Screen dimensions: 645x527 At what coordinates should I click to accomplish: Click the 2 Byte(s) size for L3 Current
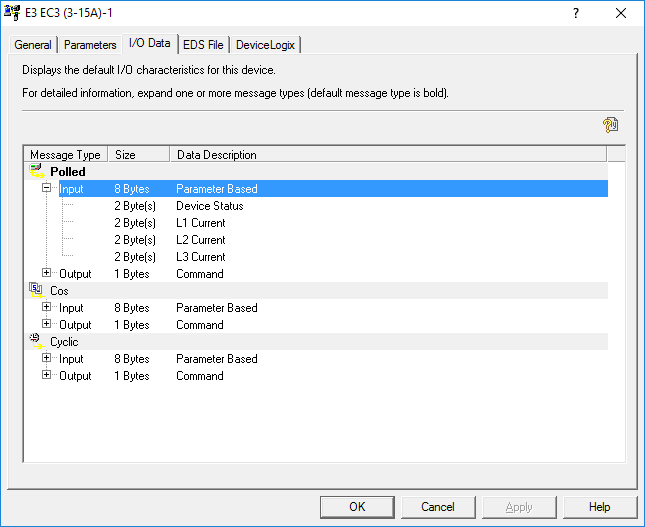[x=135, y=257]
